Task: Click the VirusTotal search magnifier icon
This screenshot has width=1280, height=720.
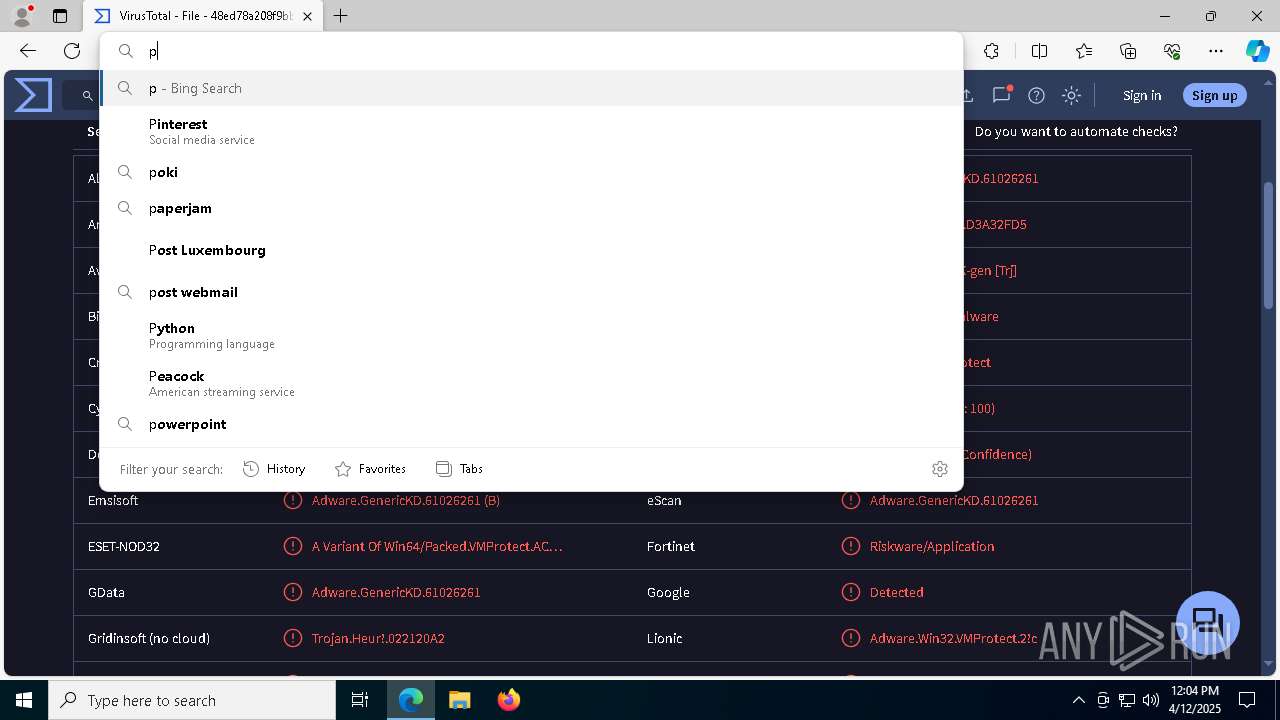Action: point(88,96)
